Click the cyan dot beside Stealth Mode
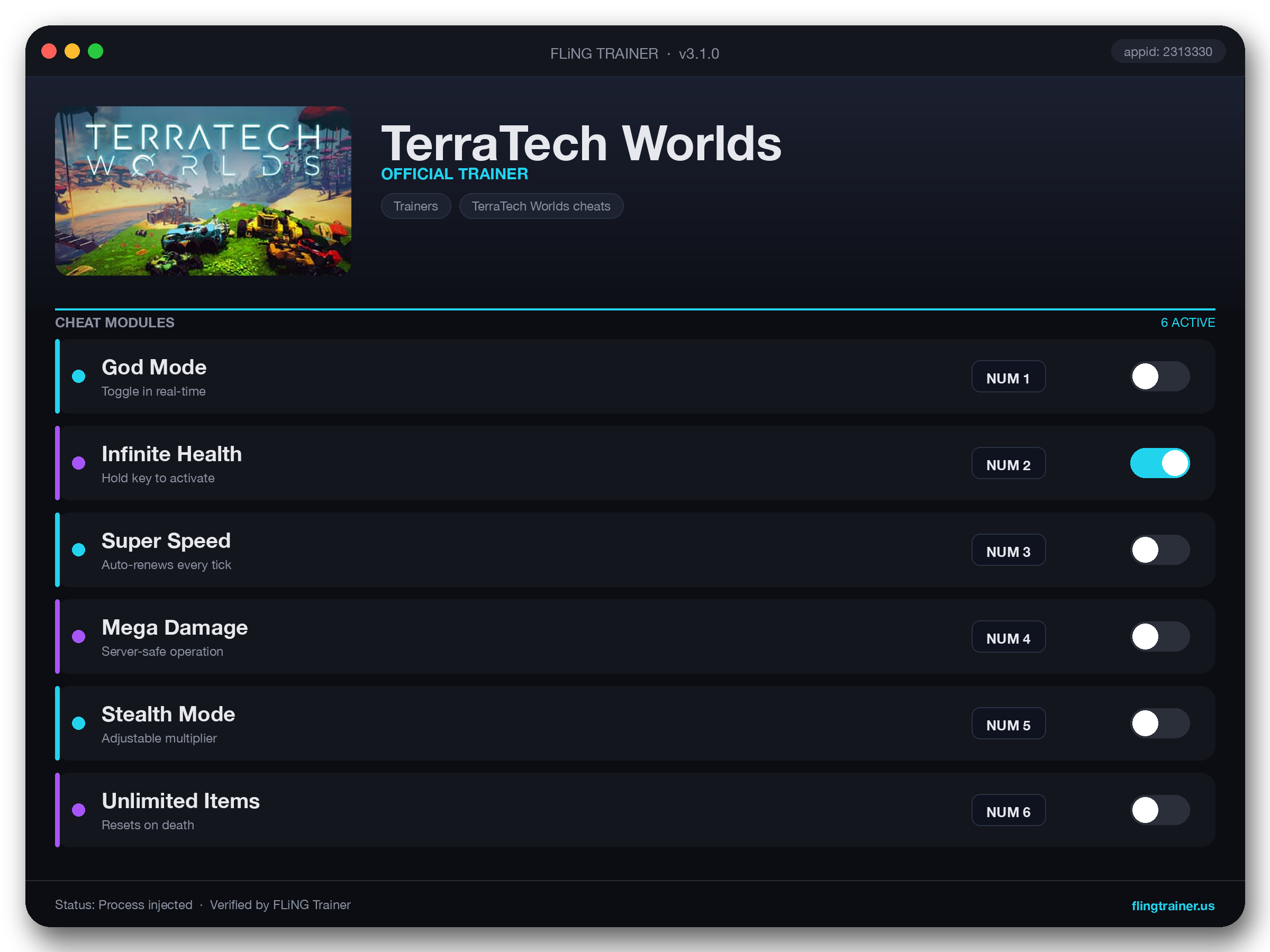 coord(79,723)
